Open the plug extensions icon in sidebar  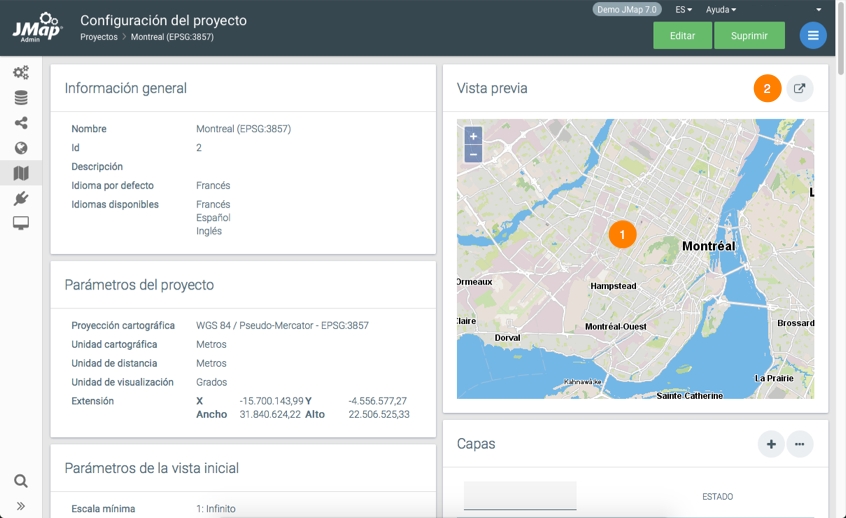click(21, 198)
